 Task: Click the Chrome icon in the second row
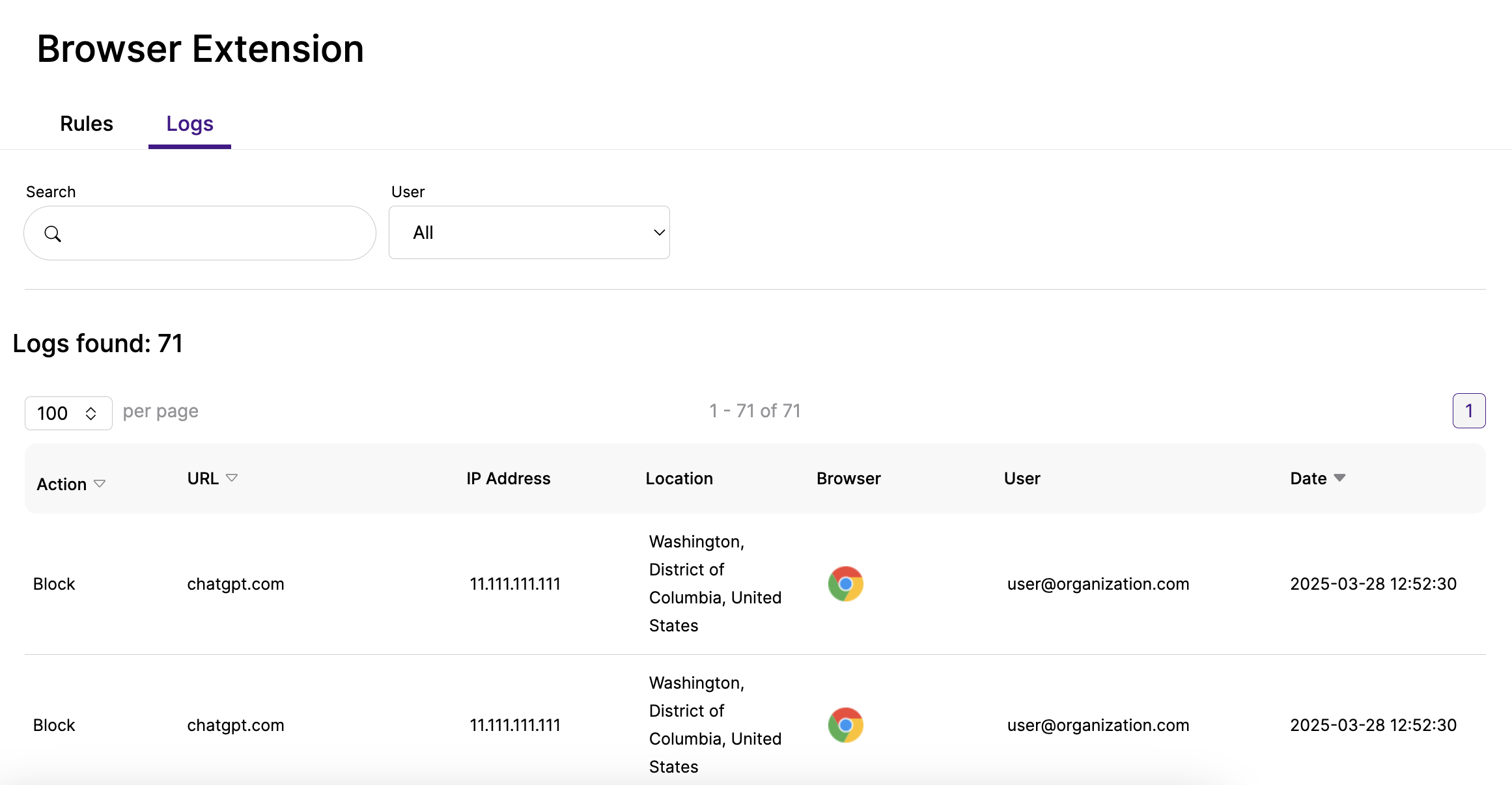(x=845, y=725)
